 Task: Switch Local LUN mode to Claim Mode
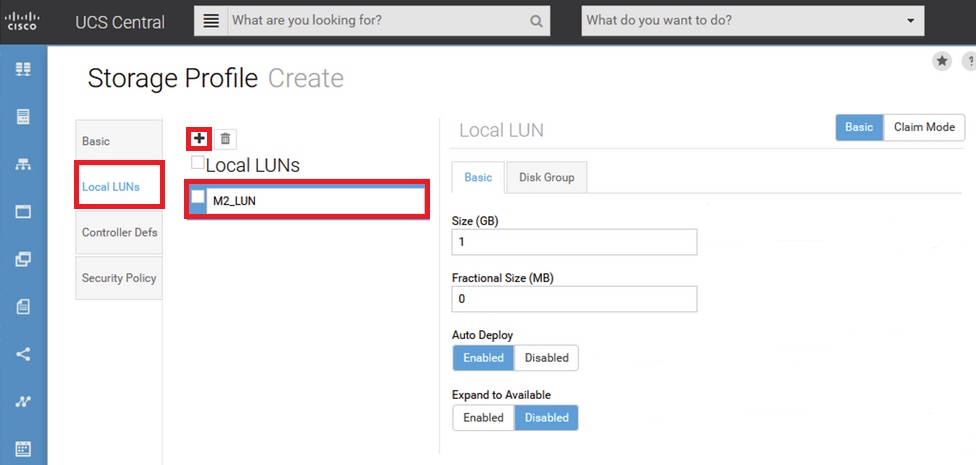[924, 127]
